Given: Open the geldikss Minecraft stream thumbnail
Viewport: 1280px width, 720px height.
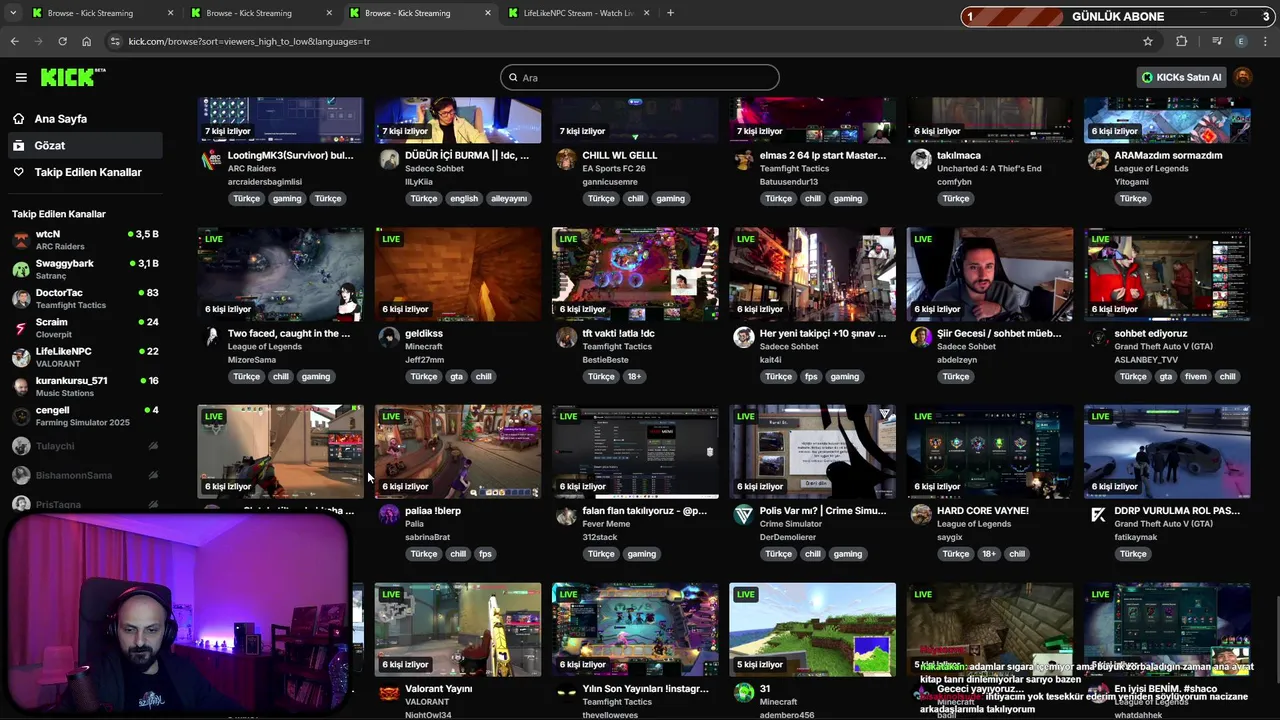Looking at the screenshot, I should pyautogui.click(x=458, y=274).
